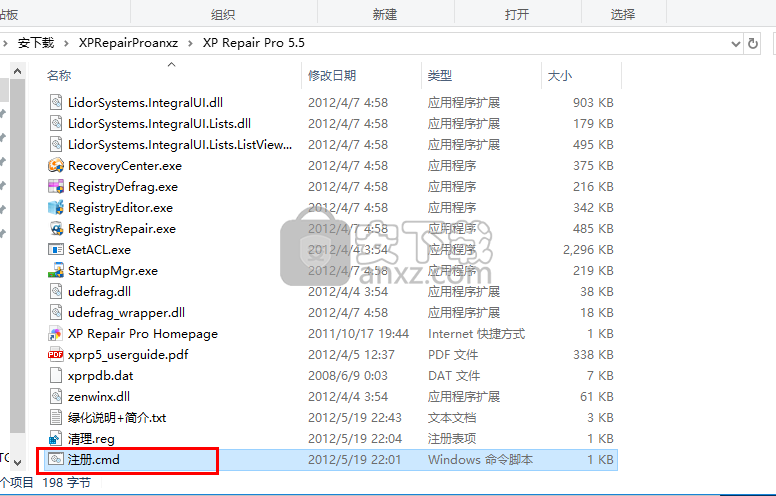Click the RegistryDefrag.exe application icon
The width and height of the screenshot is (776, 496).
56,187
